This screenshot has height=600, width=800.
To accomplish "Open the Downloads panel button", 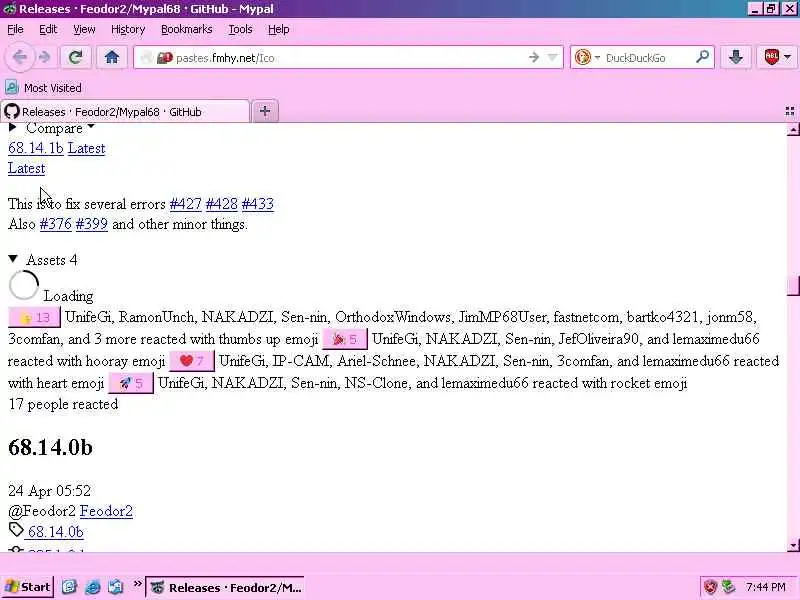I will point(736,57).
